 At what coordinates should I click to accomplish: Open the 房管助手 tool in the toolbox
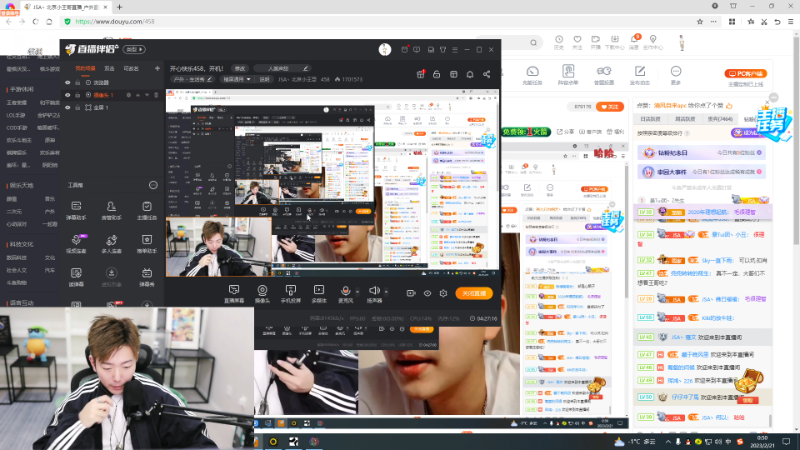tap(111, 210)
